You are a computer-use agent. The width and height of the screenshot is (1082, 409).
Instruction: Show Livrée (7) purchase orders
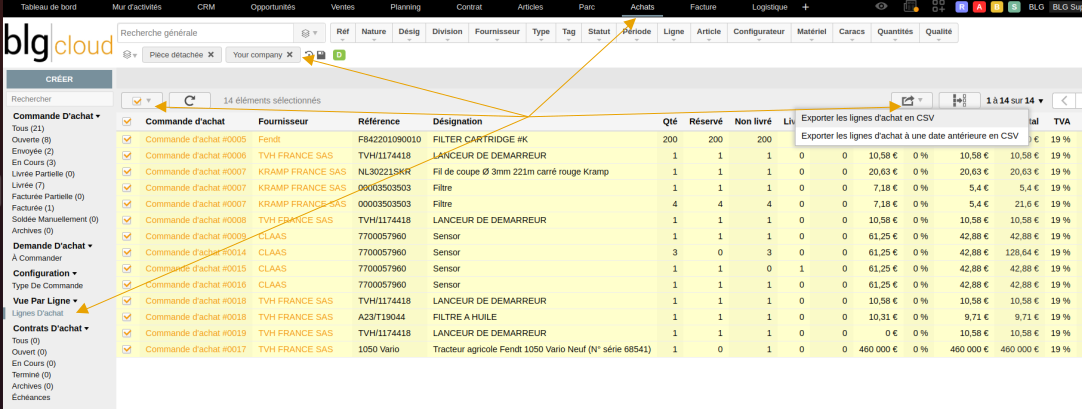click(28, 185)
